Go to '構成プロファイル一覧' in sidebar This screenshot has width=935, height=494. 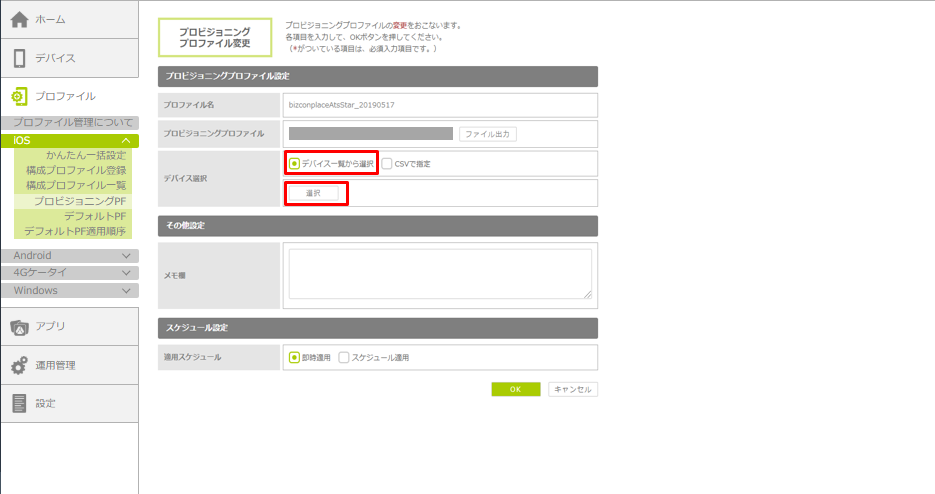tap(76, 185)
